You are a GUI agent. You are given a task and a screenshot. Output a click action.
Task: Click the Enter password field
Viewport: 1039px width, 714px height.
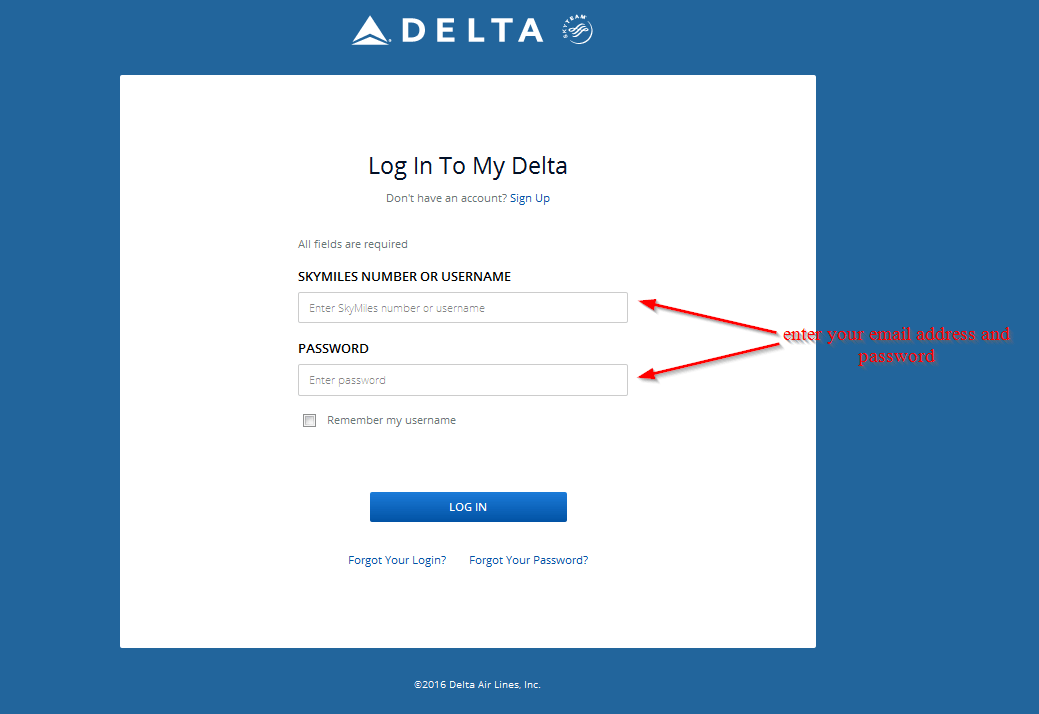pyautogui.click(x=462, y=380)
